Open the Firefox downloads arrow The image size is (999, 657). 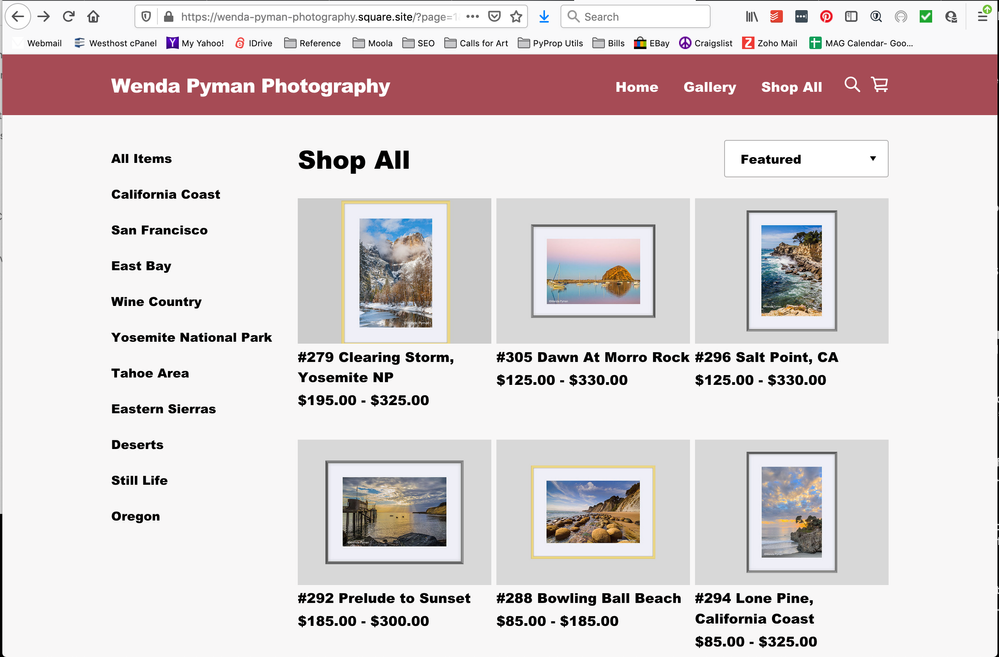point(544,17)
